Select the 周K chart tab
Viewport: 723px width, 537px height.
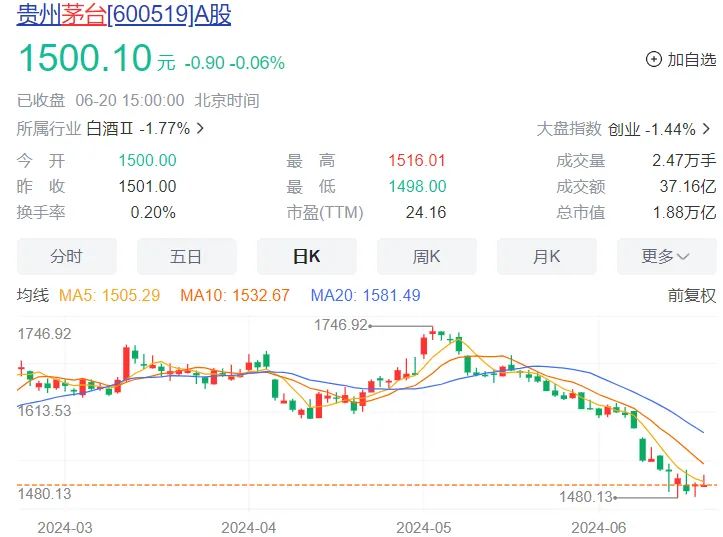point(426,257)
